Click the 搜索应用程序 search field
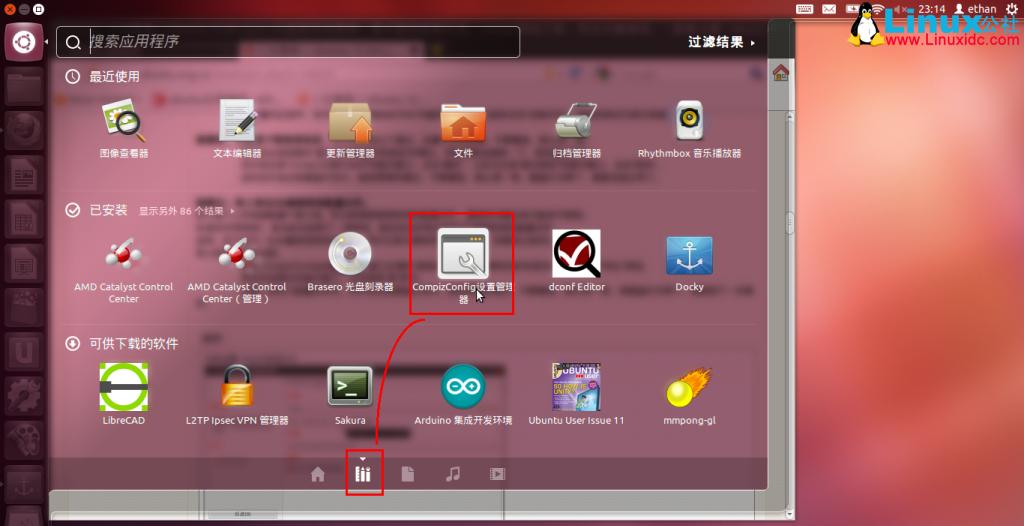The image size is (1024, 526). pos(288,42)
